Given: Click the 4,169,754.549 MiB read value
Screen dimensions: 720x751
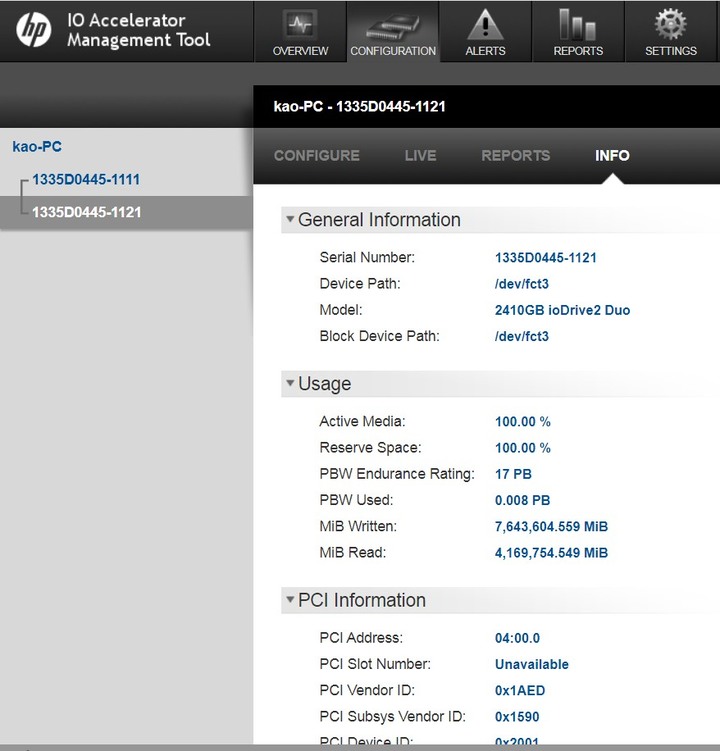Looking at the screenshot, I should coord(551,553).
